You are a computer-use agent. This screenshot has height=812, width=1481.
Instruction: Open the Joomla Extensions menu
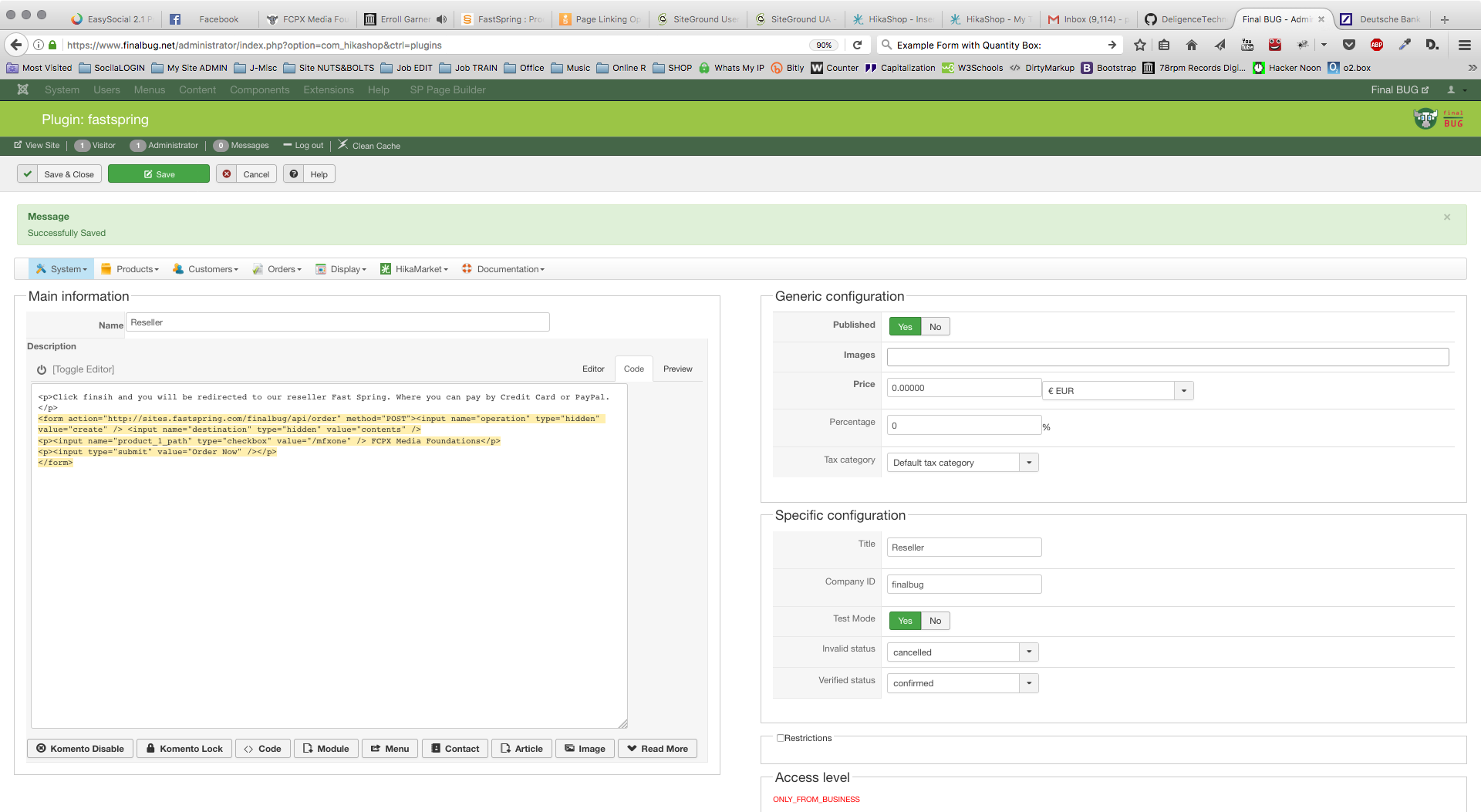coord(329,89)
